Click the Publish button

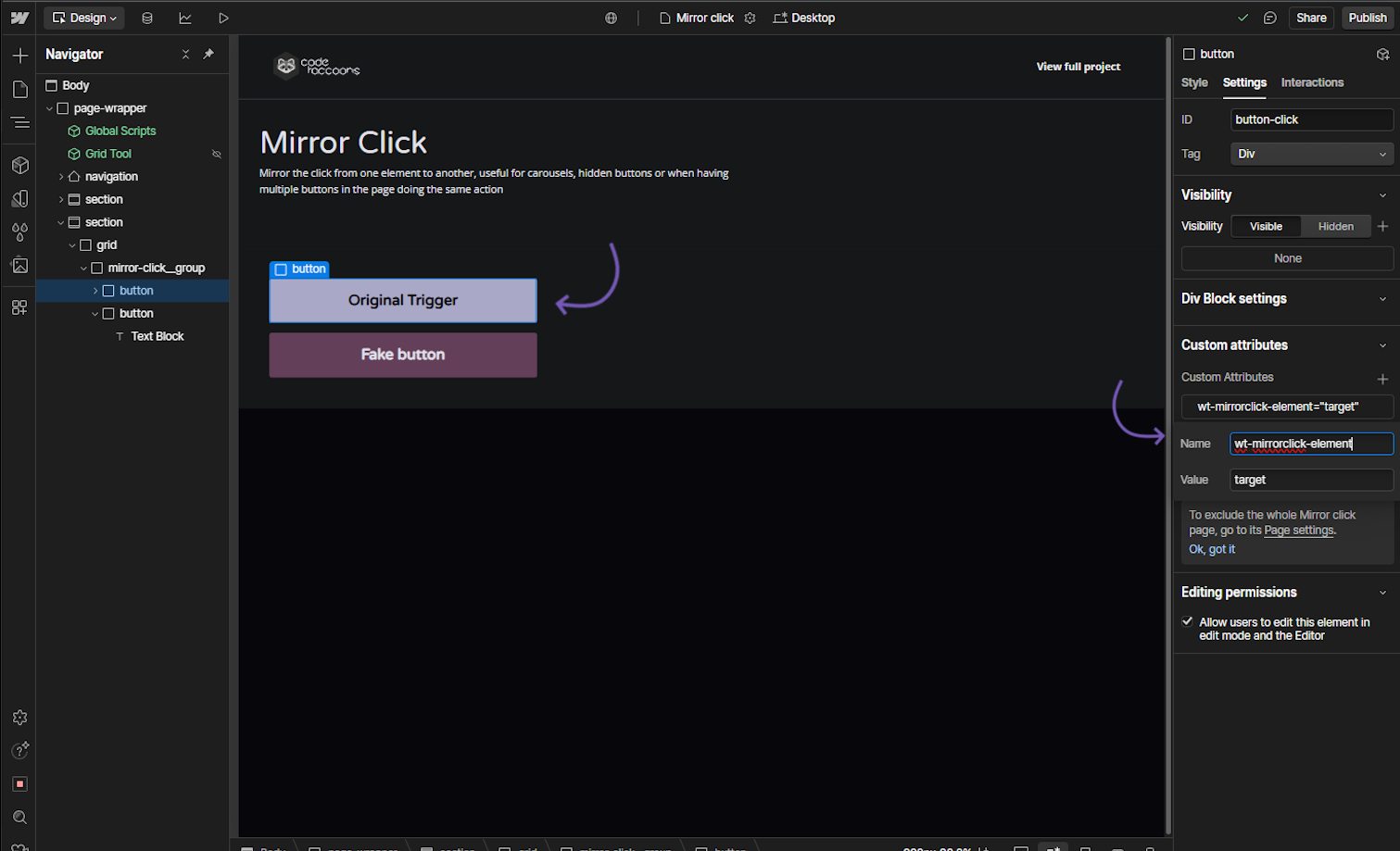(x=1368, y=18)
